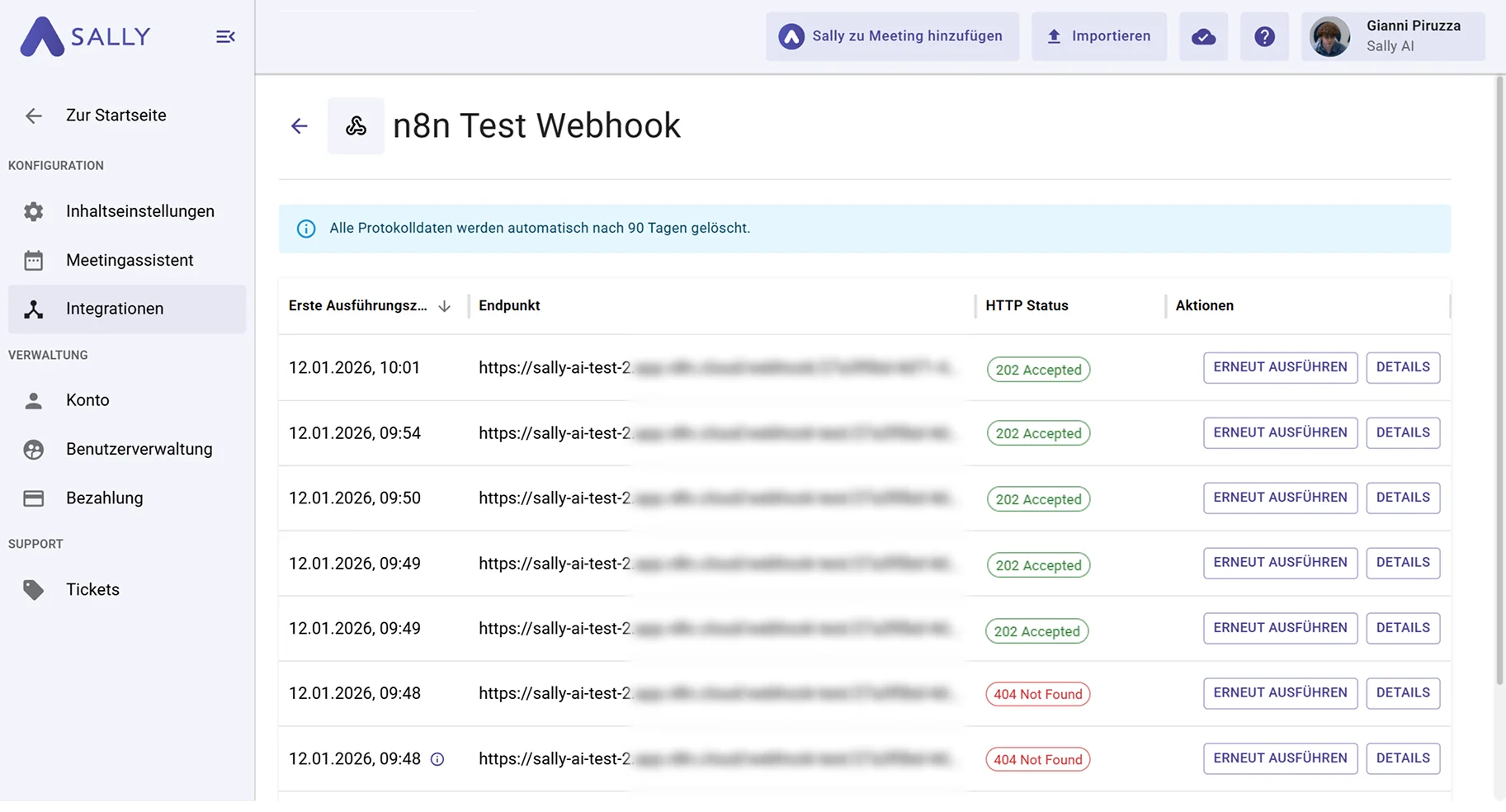Click the info icon in the notice banner
Screen dimensions: 1506x812
[x=306, y=229]
